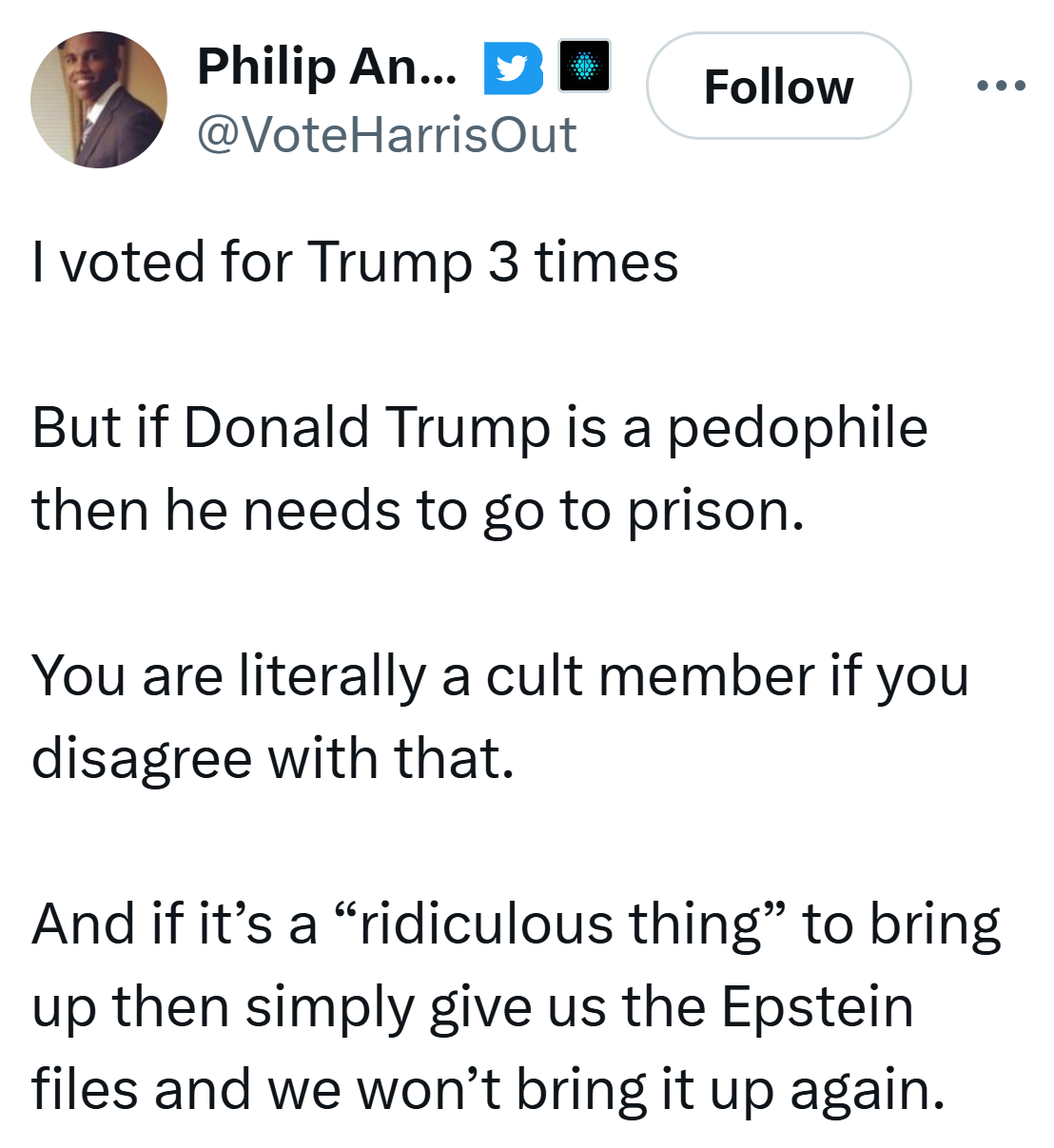This screenshot has width=1054, height=1148.
Task: Click the line "disagree with that."
Action: point(273,760)
